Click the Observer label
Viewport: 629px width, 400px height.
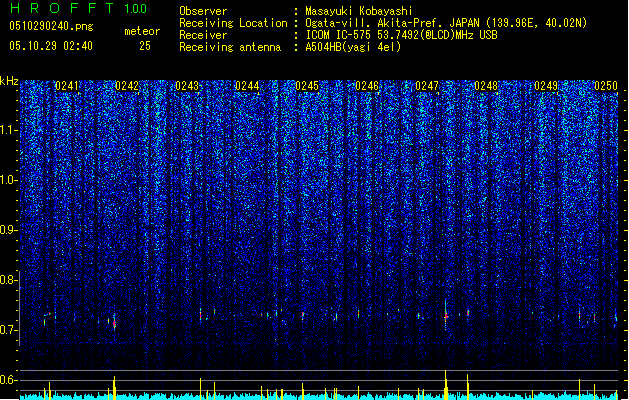203,11
